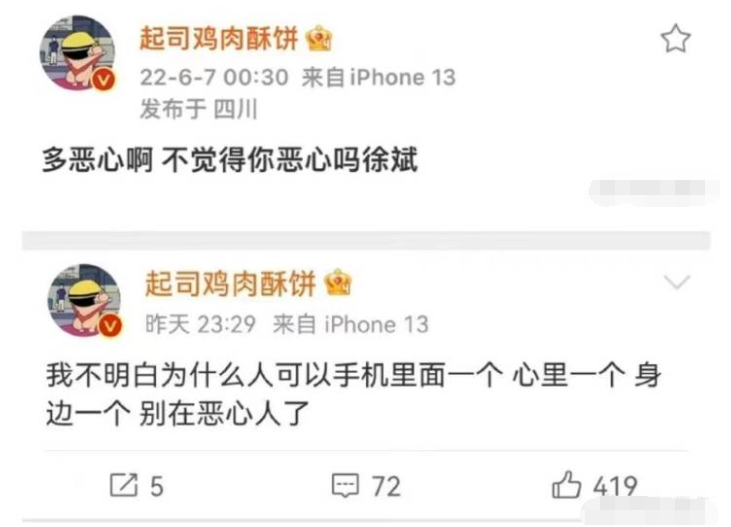Click the 来自 iPhone 13 source on first post

tap(378, 77)
